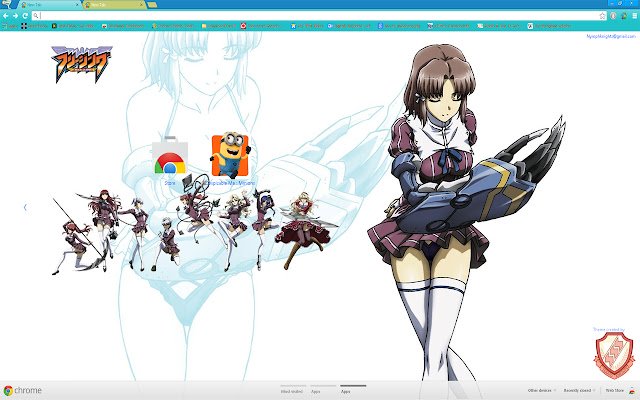Switch to the Most visited page
Image resolution: width=640 pixels, height=400 pixels.
[x=292, y=391]
